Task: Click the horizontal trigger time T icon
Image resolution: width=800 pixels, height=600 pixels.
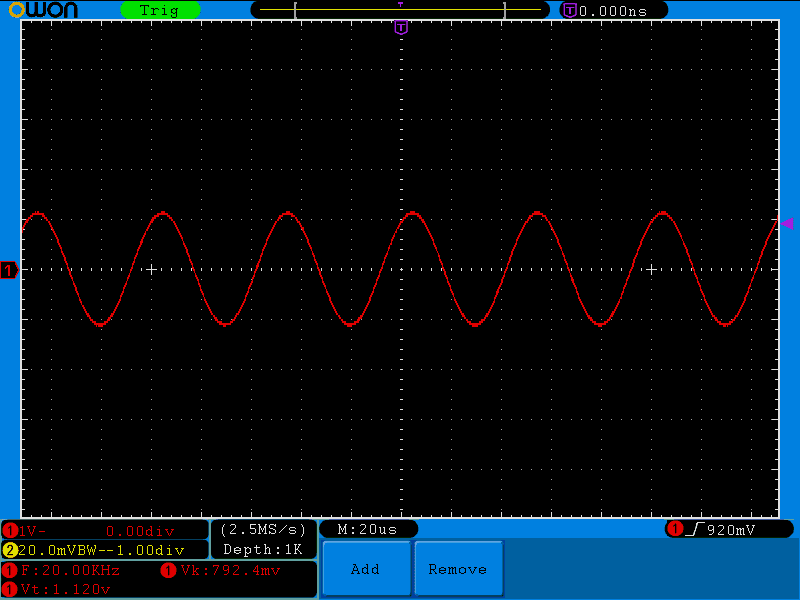Action: click(x=569, y=10)
